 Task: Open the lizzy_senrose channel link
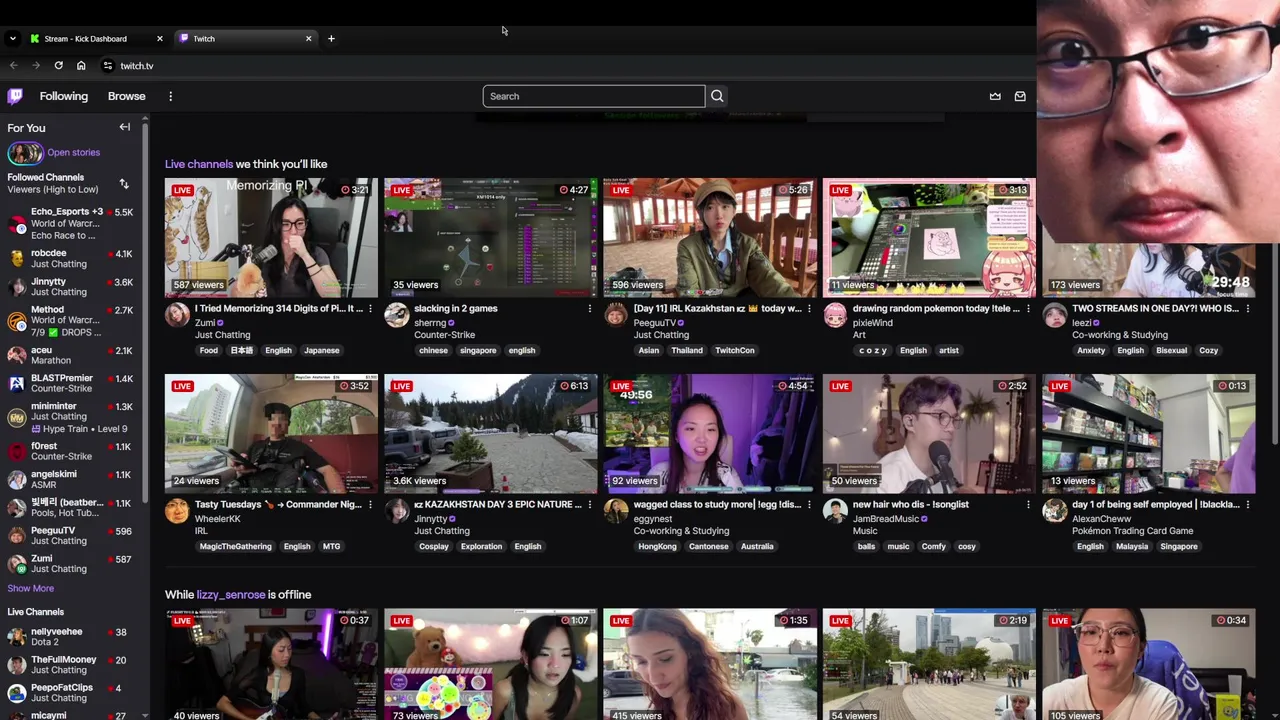tap(231, 594)
